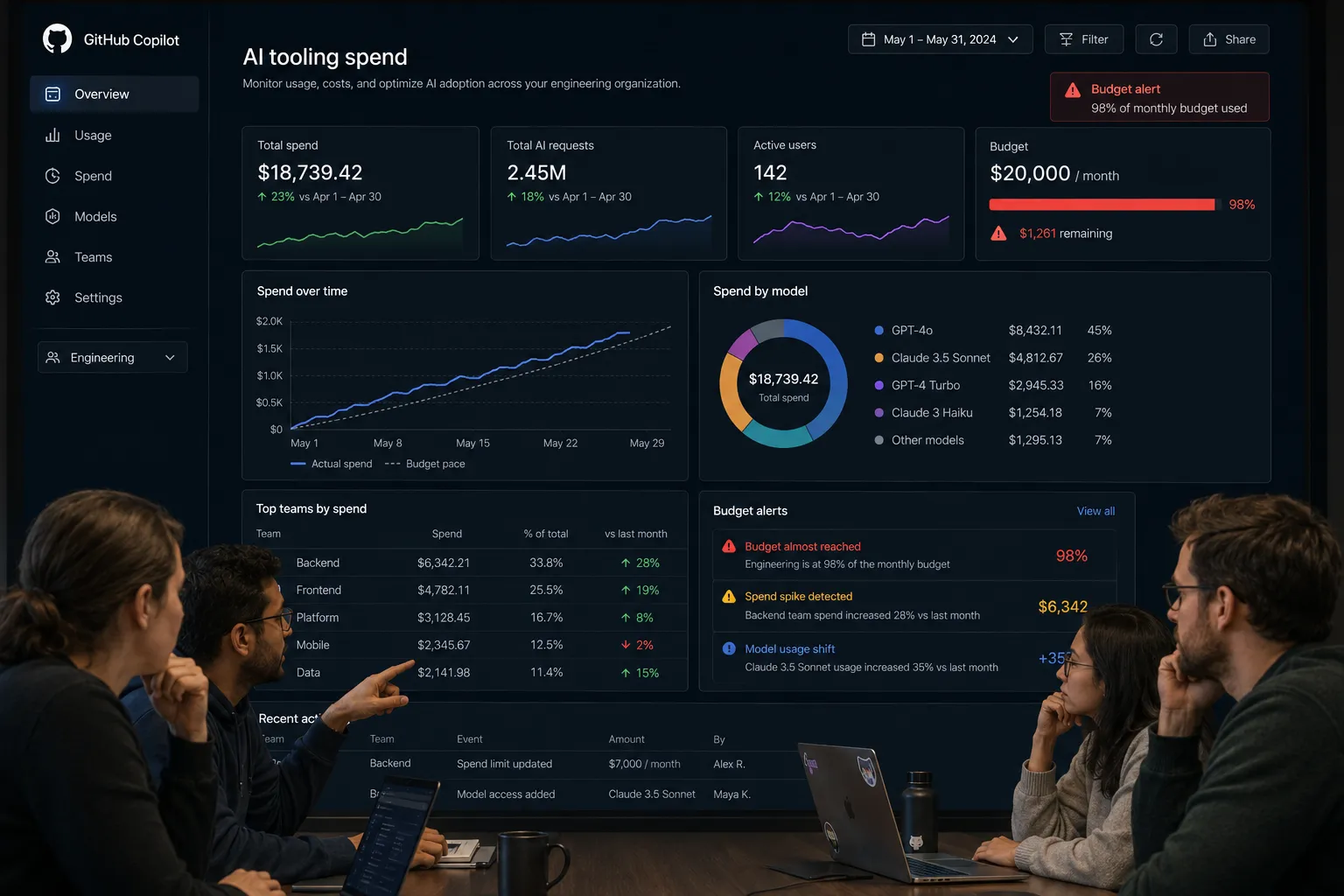This screenshot has width=1344, height=896.
Task: Click the Budget alert warning banner
Action: [x=1159, y=97]
